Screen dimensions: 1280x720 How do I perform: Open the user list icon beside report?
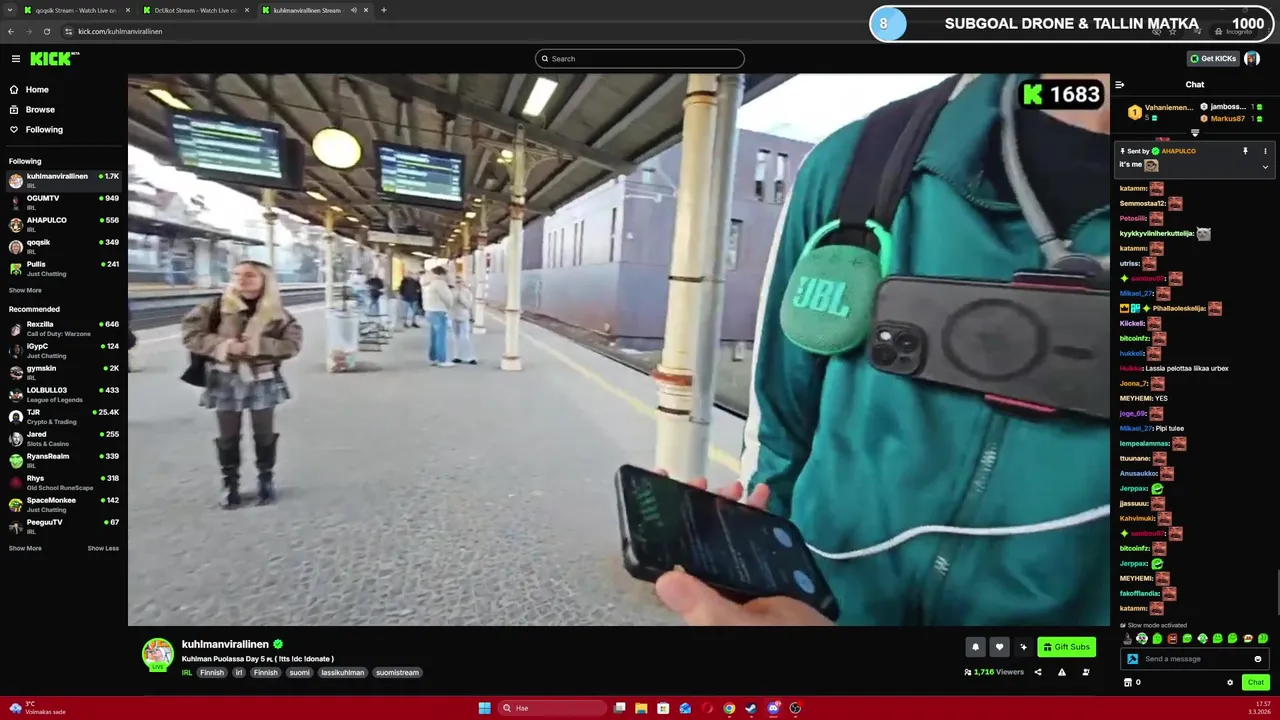(x=1086, y=672)
